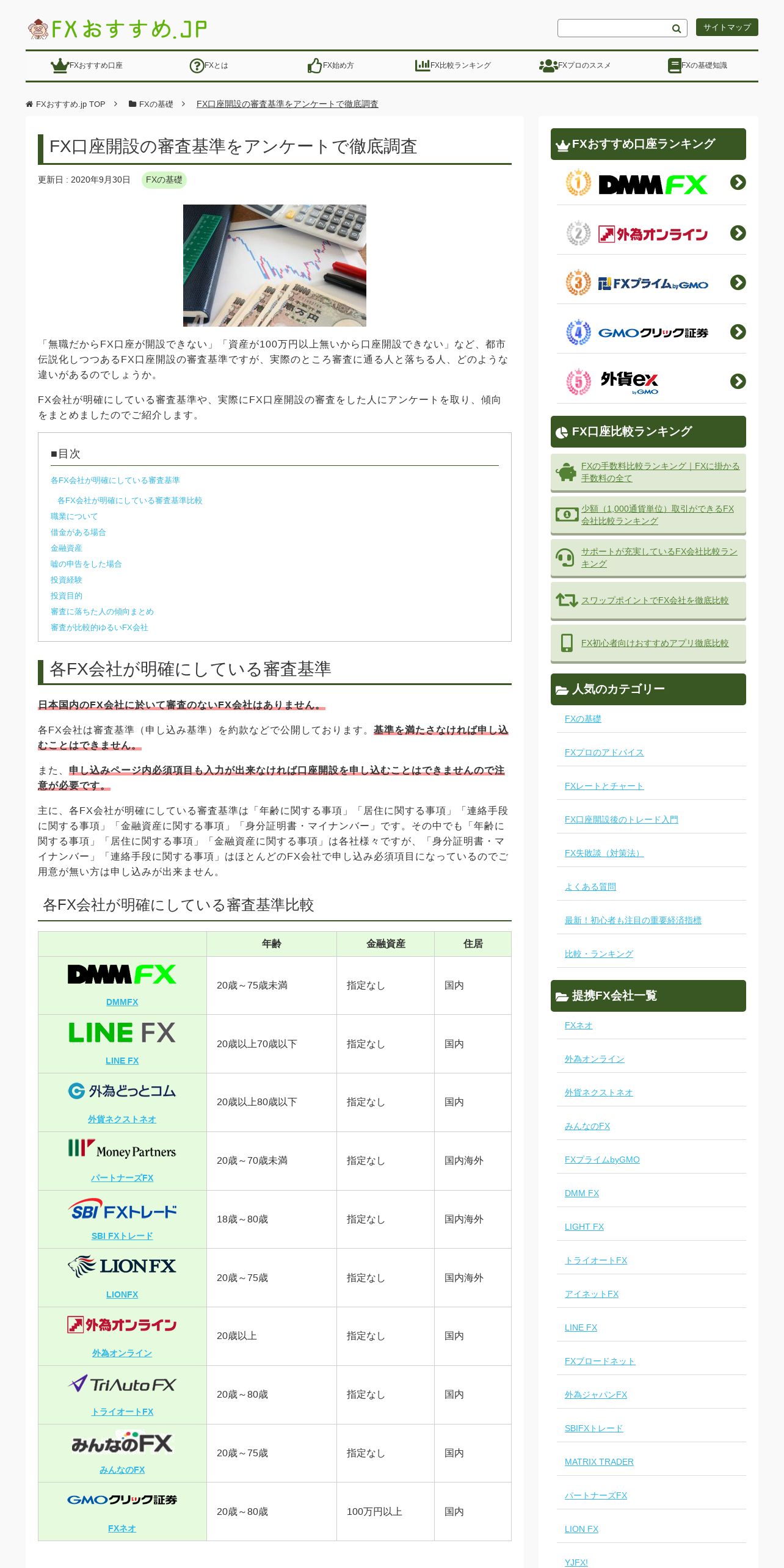This screenshot has width=784, height=1568.
Task: Click the smartphone icon for アプリ徹底比較
Action: click(567, 643)
